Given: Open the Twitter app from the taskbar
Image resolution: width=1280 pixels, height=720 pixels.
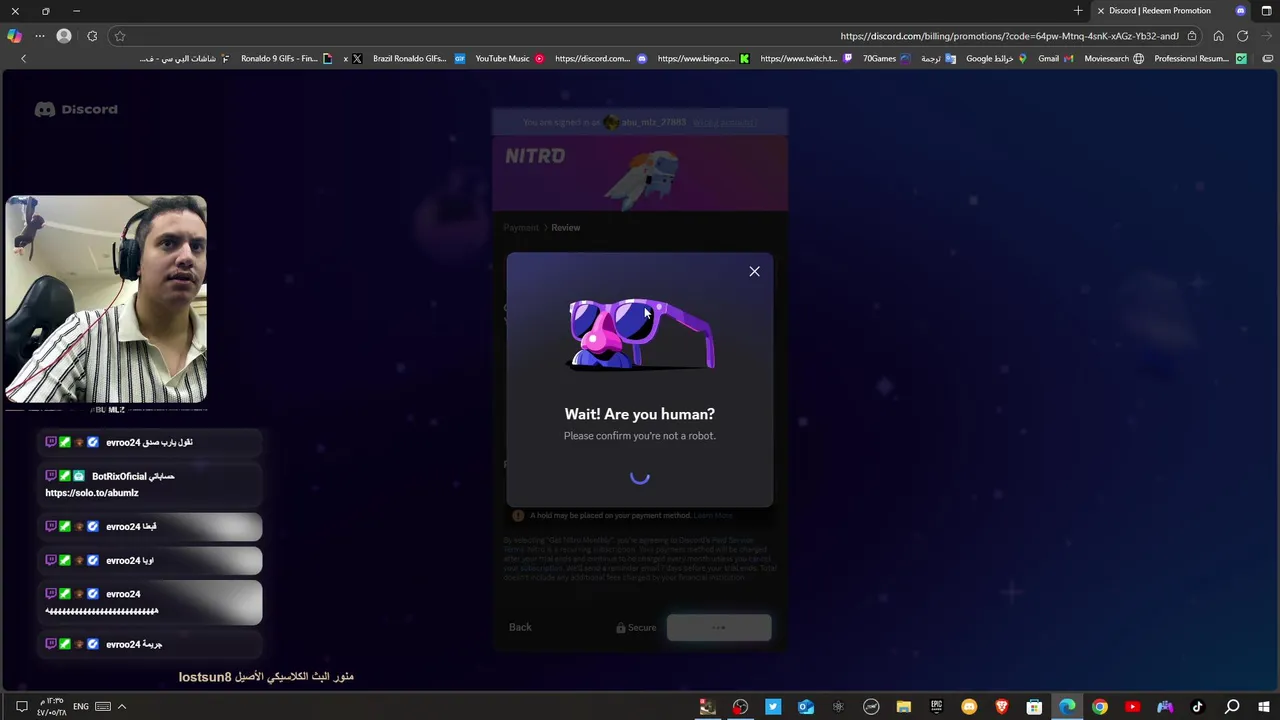Looking at the screenshot, I should pos(773,707).
